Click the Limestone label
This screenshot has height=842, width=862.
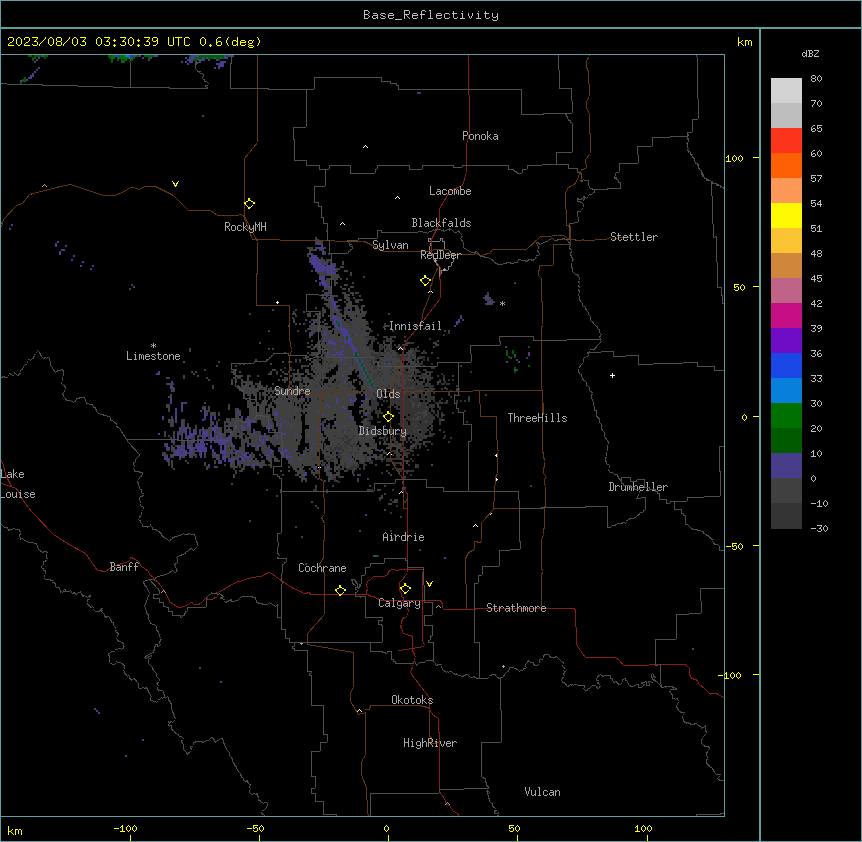click(x=153, y=356)
